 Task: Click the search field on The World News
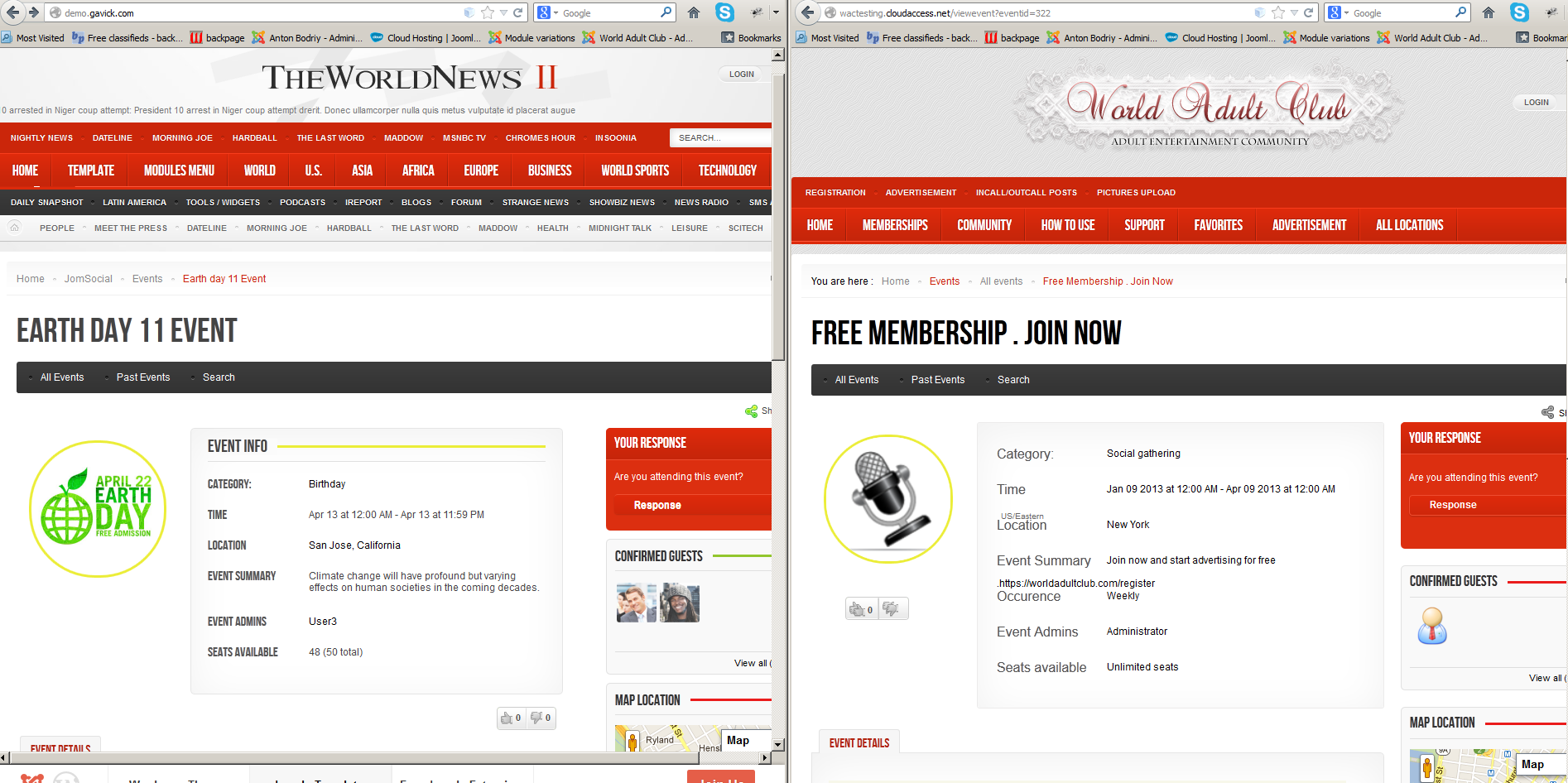click(x=722, y=137)
